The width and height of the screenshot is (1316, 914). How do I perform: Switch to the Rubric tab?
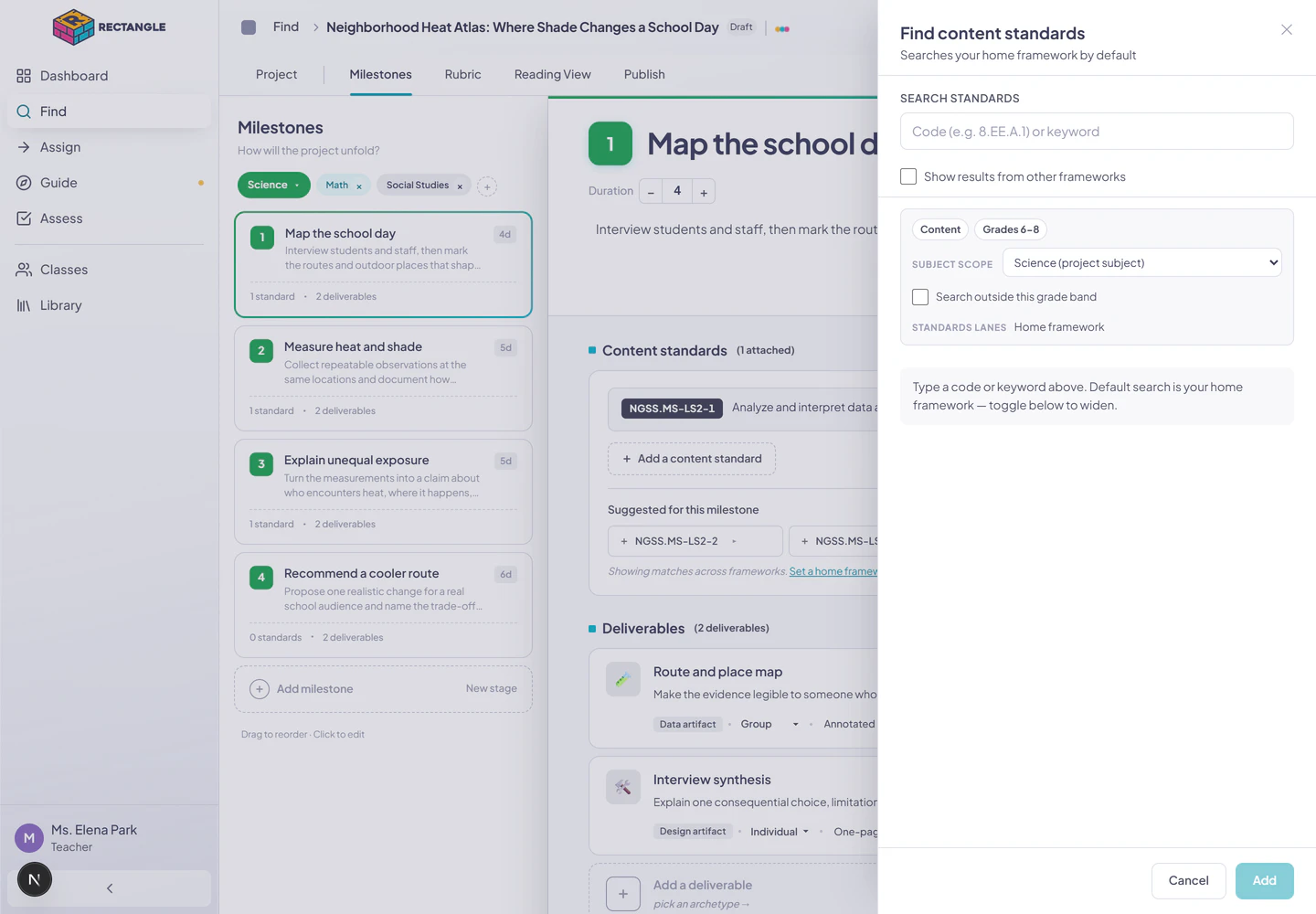tap(462, 75)
